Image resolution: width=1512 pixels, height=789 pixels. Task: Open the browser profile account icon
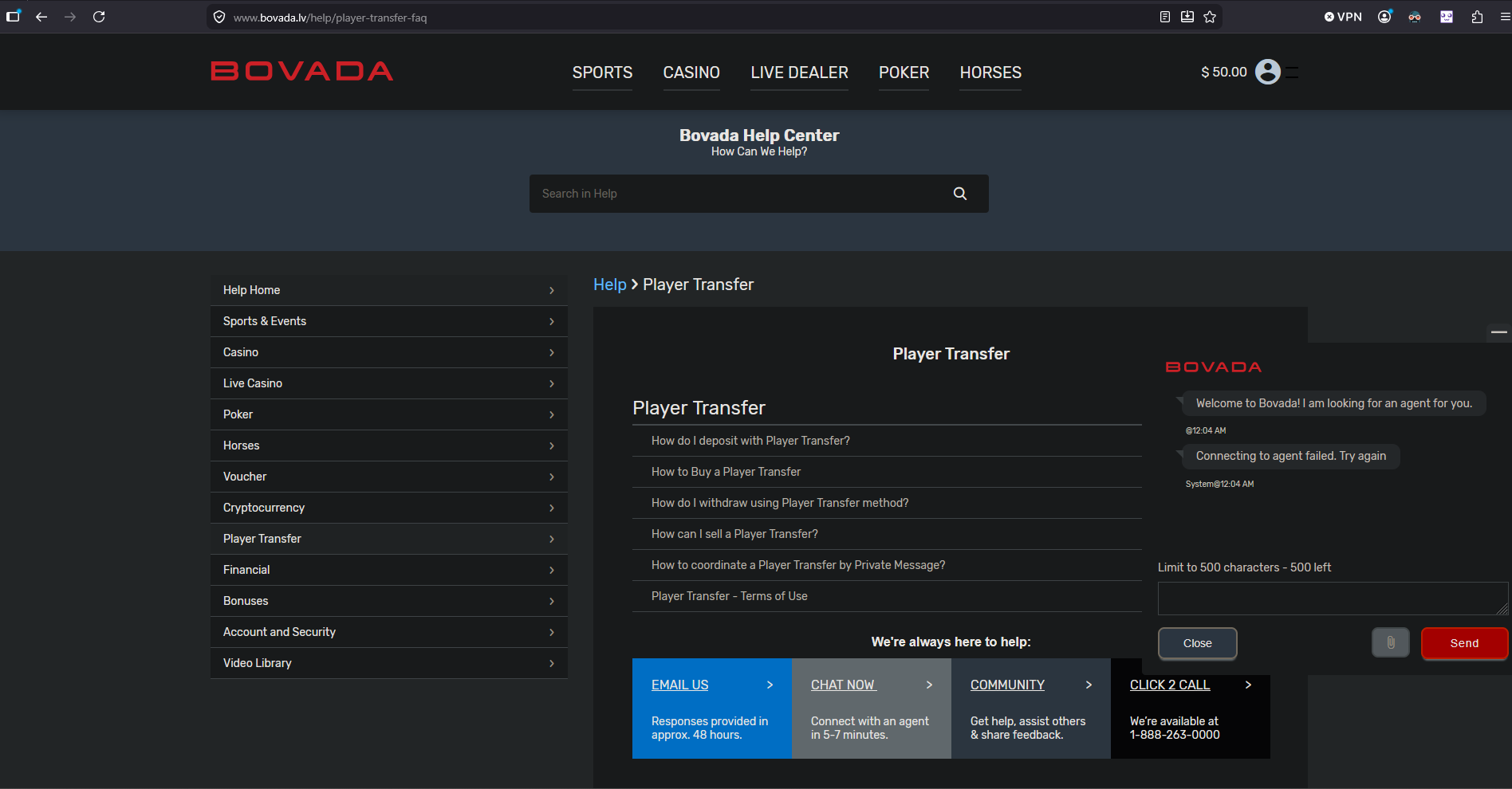tap(1384, 17)
